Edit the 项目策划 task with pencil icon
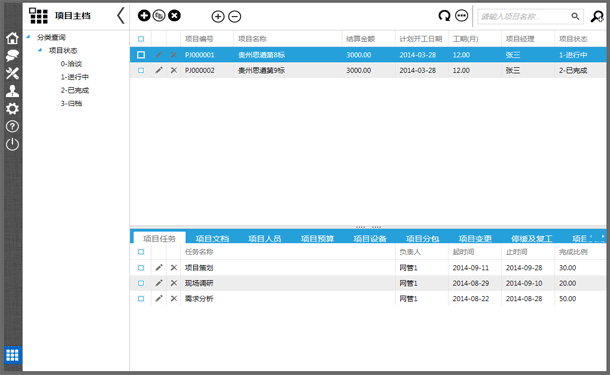 click(x=159, y=268)
